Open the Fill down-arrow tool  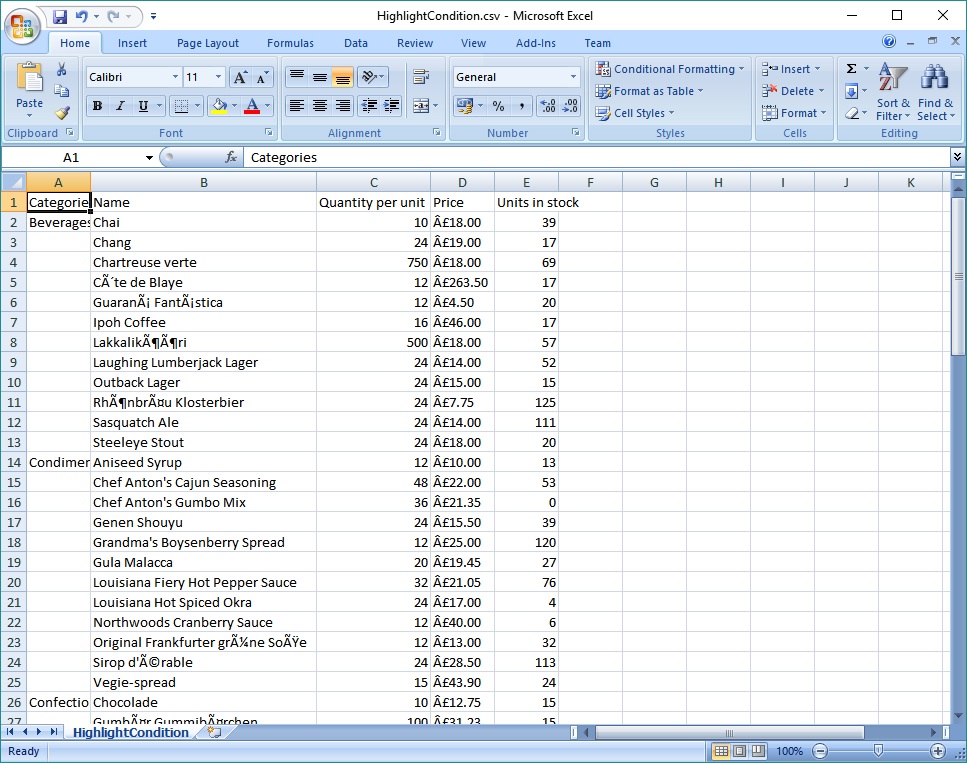point(851,91)
